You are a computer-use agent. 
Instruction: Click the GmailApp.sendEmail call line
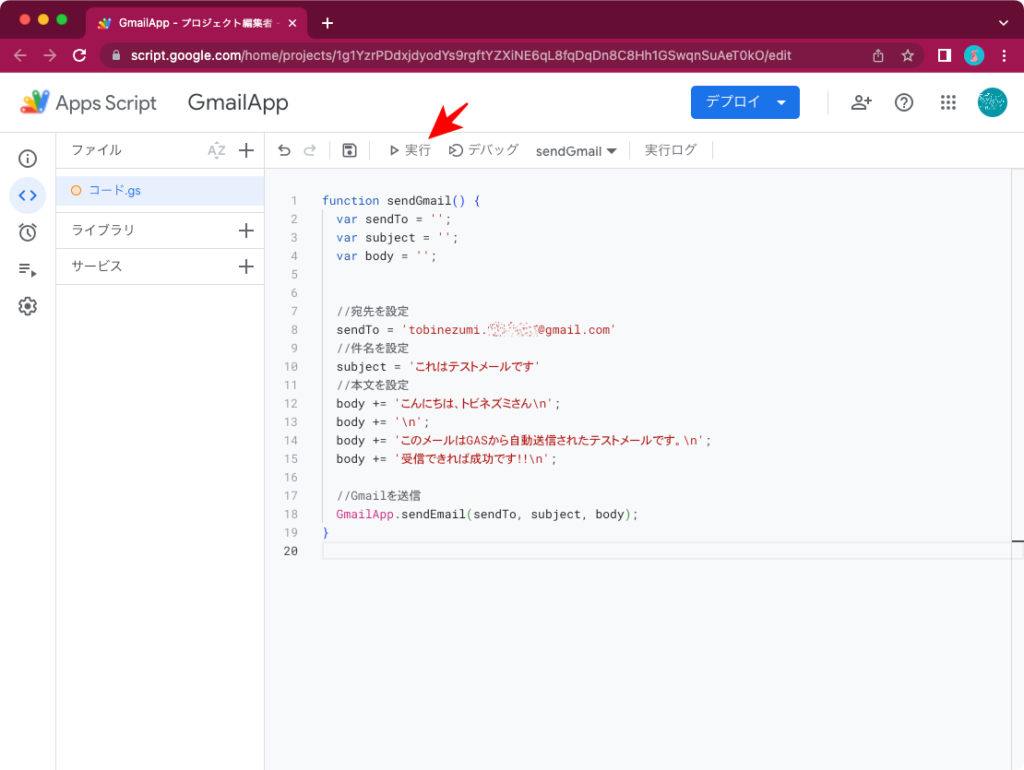tap(487, 515)
